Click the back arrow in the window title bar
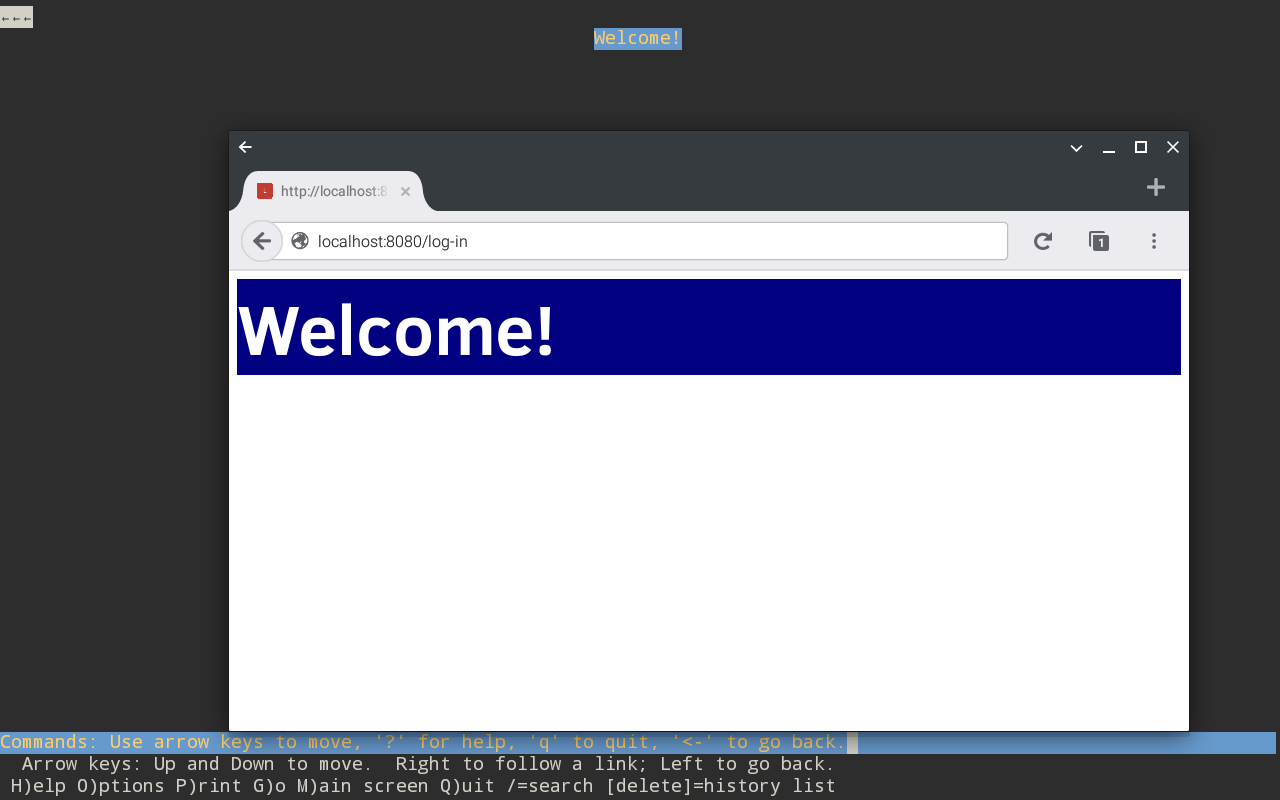The width and height of the screenshot is (1280, 800). [x=245, y=147]
